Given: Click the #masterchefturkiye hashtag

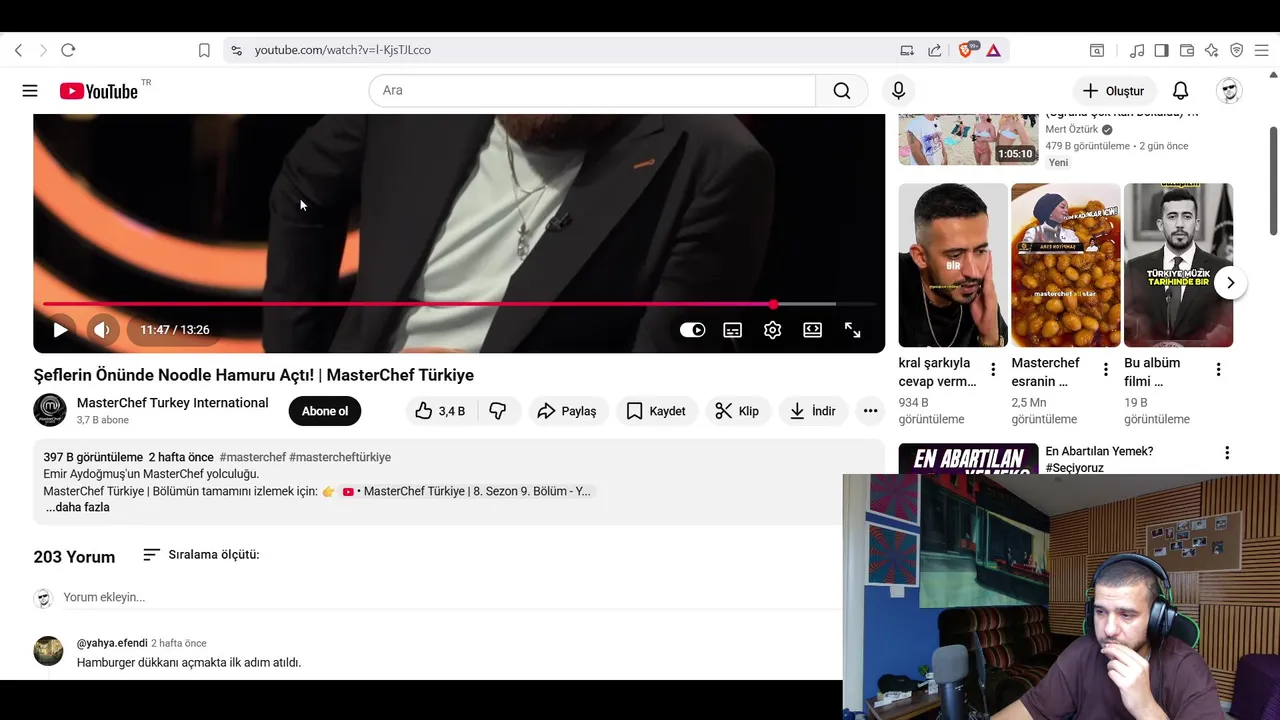Looking at the screenshot, I should click(340, 457).
